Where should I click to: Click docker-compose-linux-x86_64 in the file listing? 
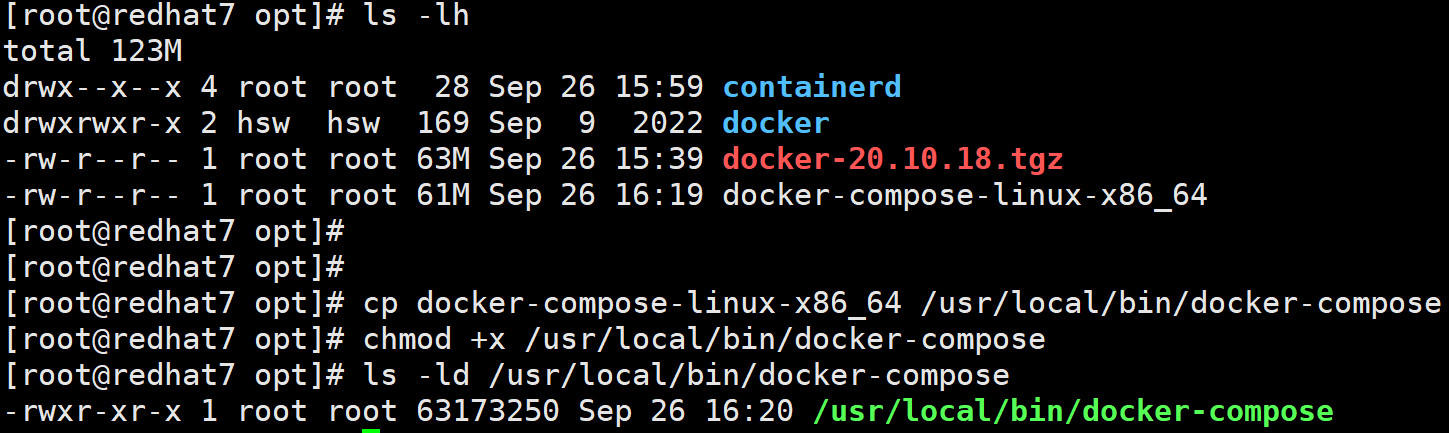[964, 195]
